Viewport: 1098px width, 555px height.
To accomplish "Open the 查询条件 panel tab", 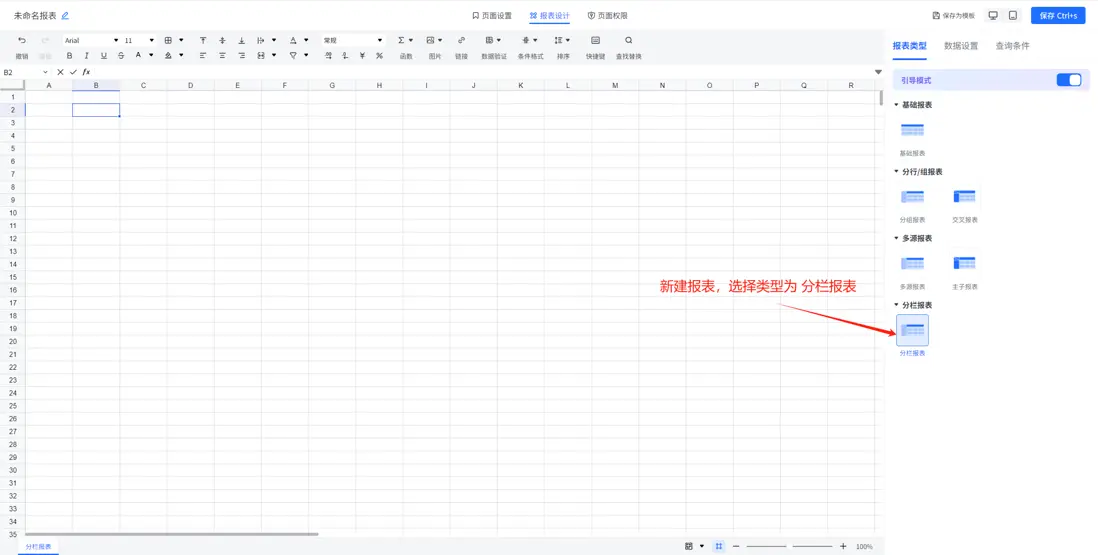I will tap(1013, 45).
